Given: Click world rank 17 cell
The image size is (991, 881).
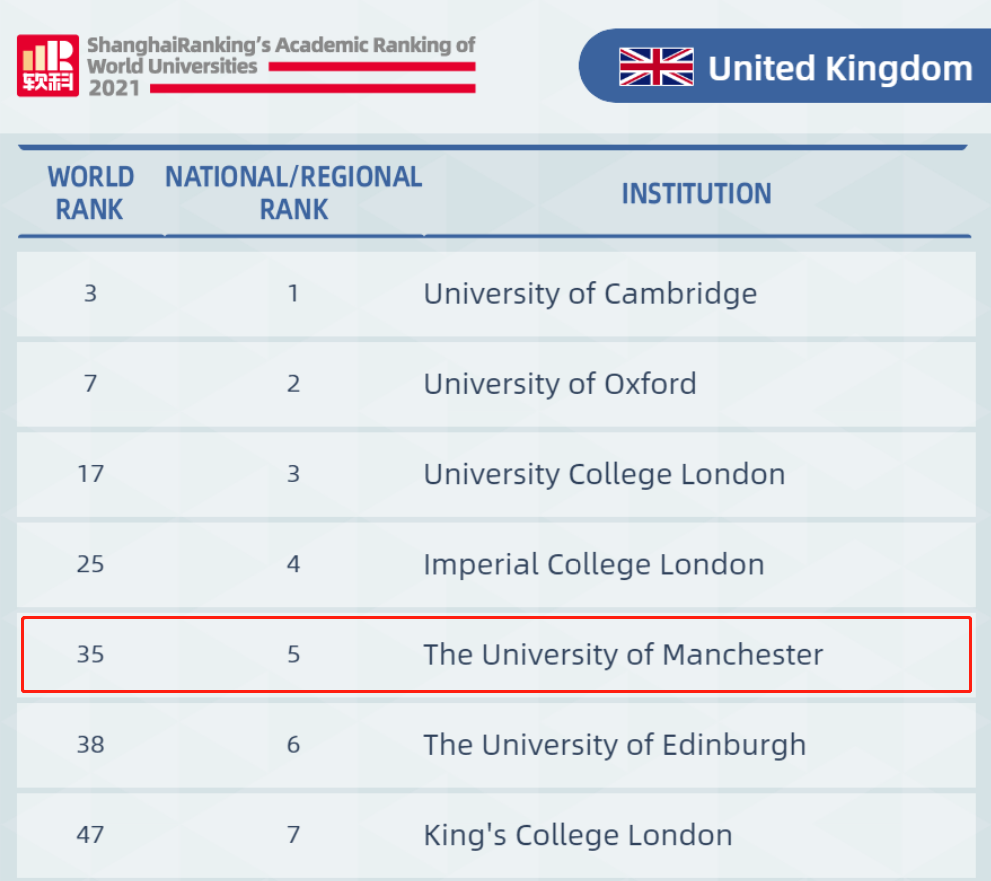Looking at the screenshot, I should (x=90, y=474).
